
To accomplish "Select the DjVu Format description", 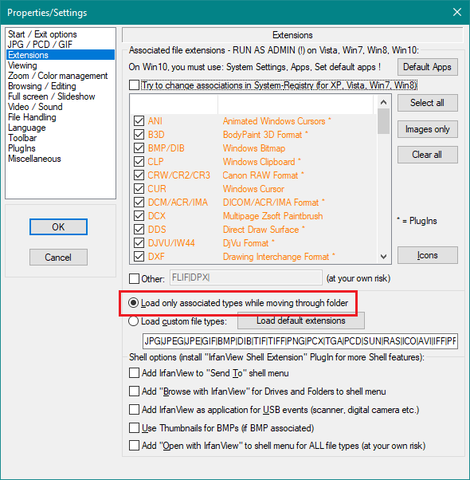I will [249, 243].
